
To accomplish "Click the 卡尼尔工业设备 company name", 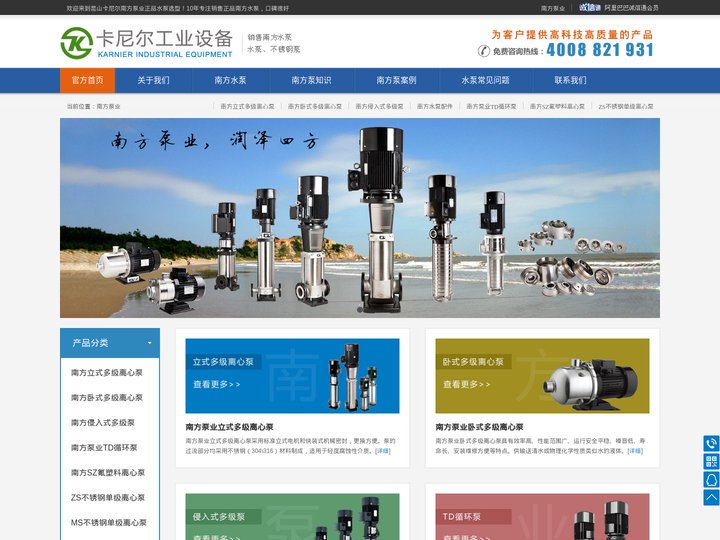I will pyautogui.click(x=164, y=39).
